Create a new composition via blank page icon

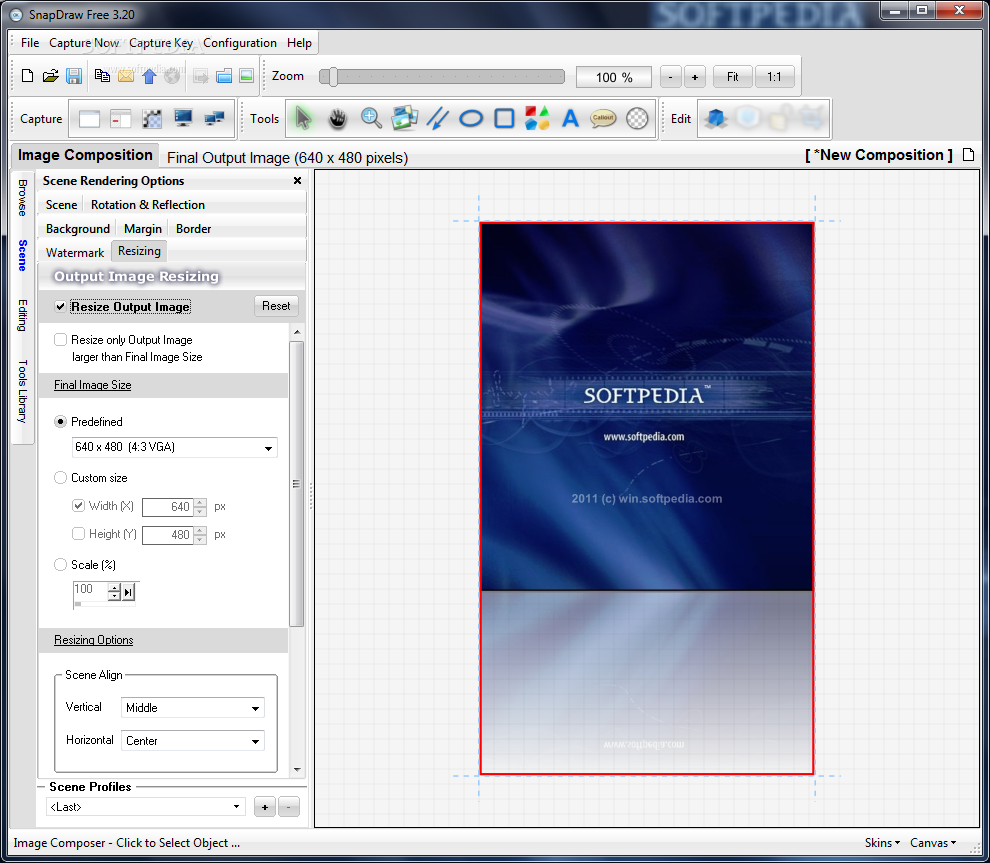27,76
